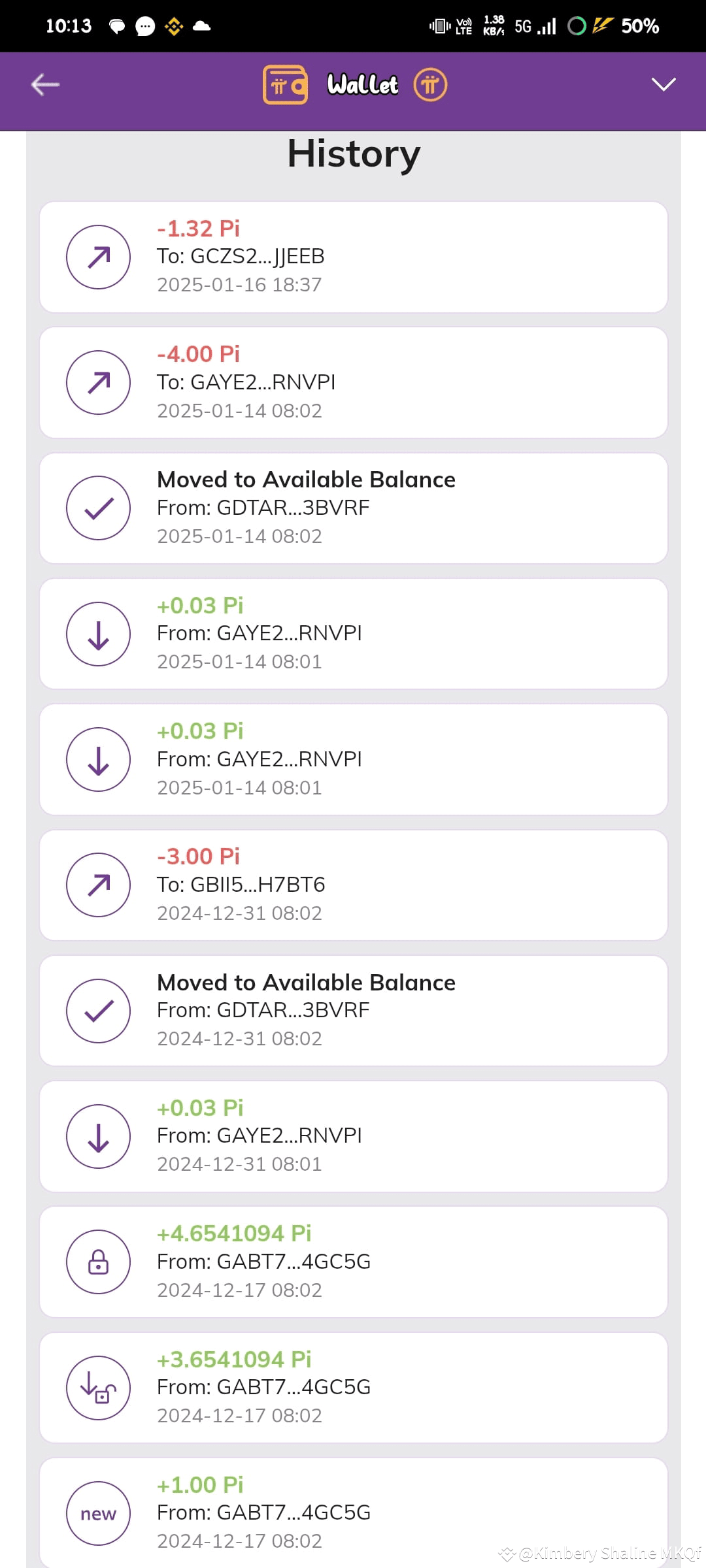Tap the orange wallet icon in header
Screen dimensions: 706x1568
point(285,85)
